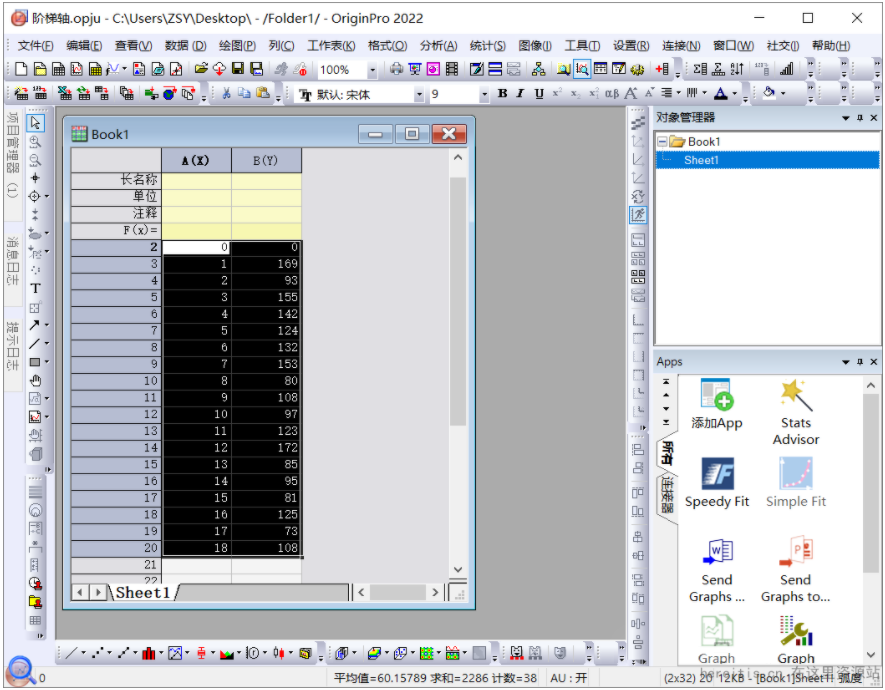Pin the Apps panel

click(860, 362)
